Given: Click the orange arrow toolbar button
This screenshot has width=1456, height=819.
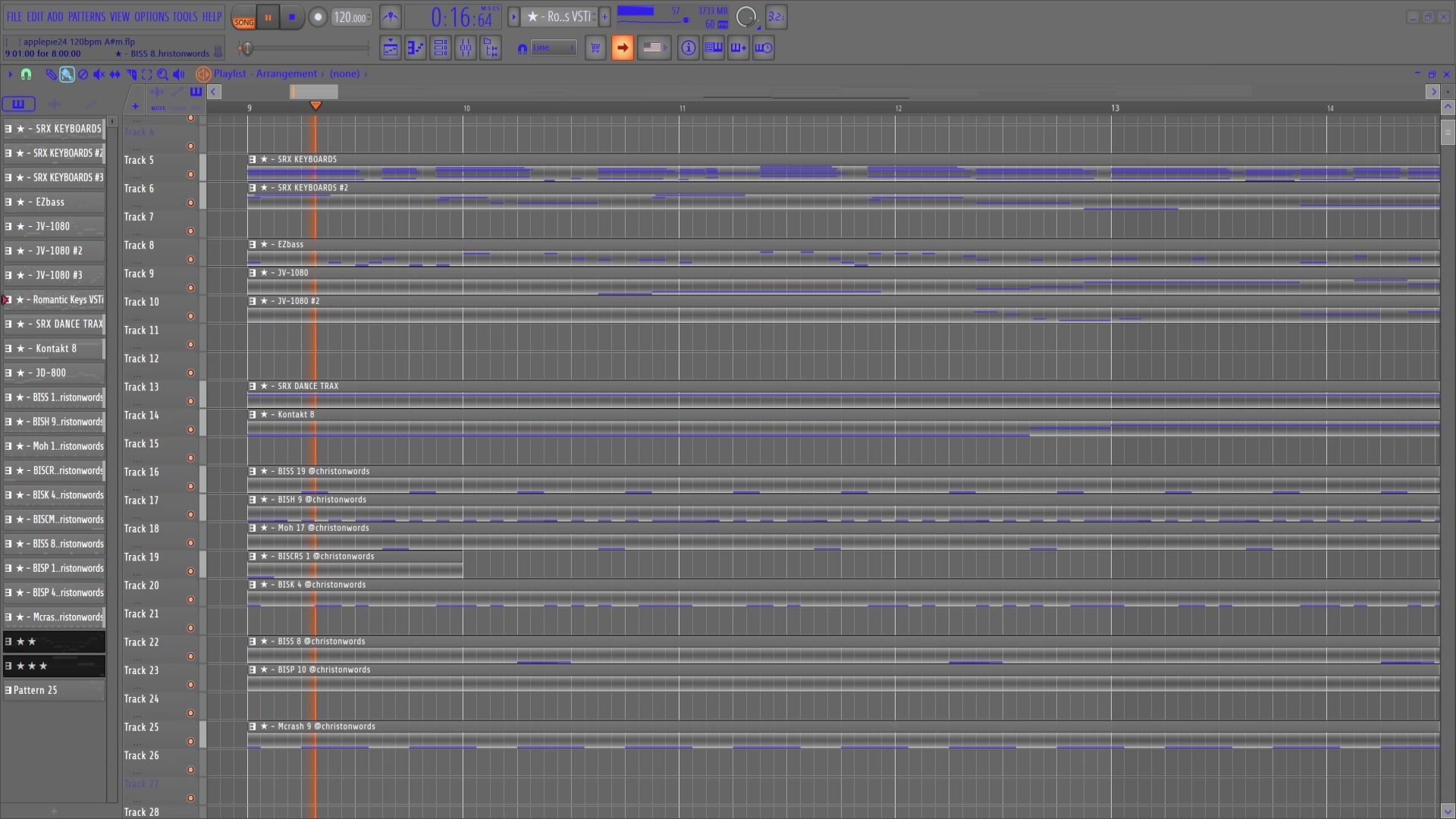Looking at the screenshot, I should click(x=623, y=49).
